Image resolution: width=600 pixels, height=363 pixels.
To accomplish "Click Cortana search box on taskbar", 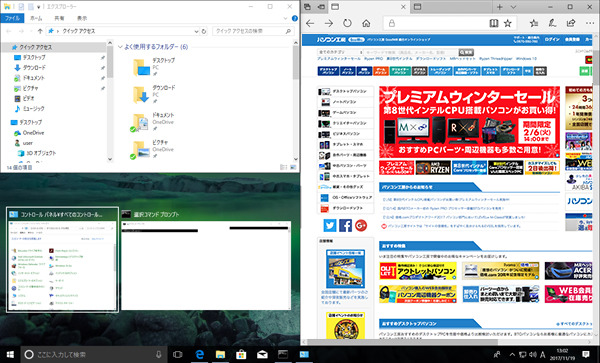I will pos(93,355).
